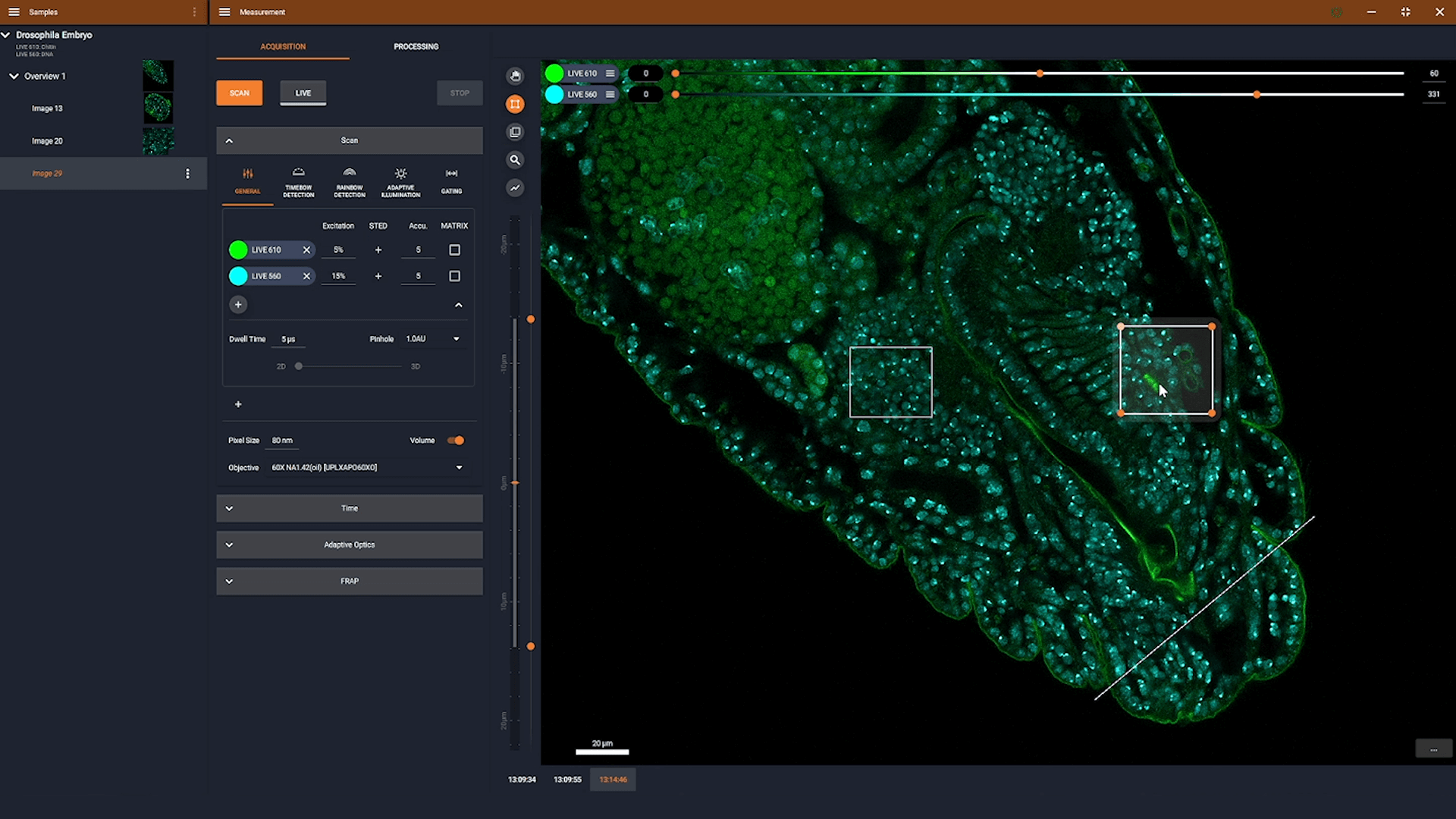Switch to the Processing tab

pos(416,46)
